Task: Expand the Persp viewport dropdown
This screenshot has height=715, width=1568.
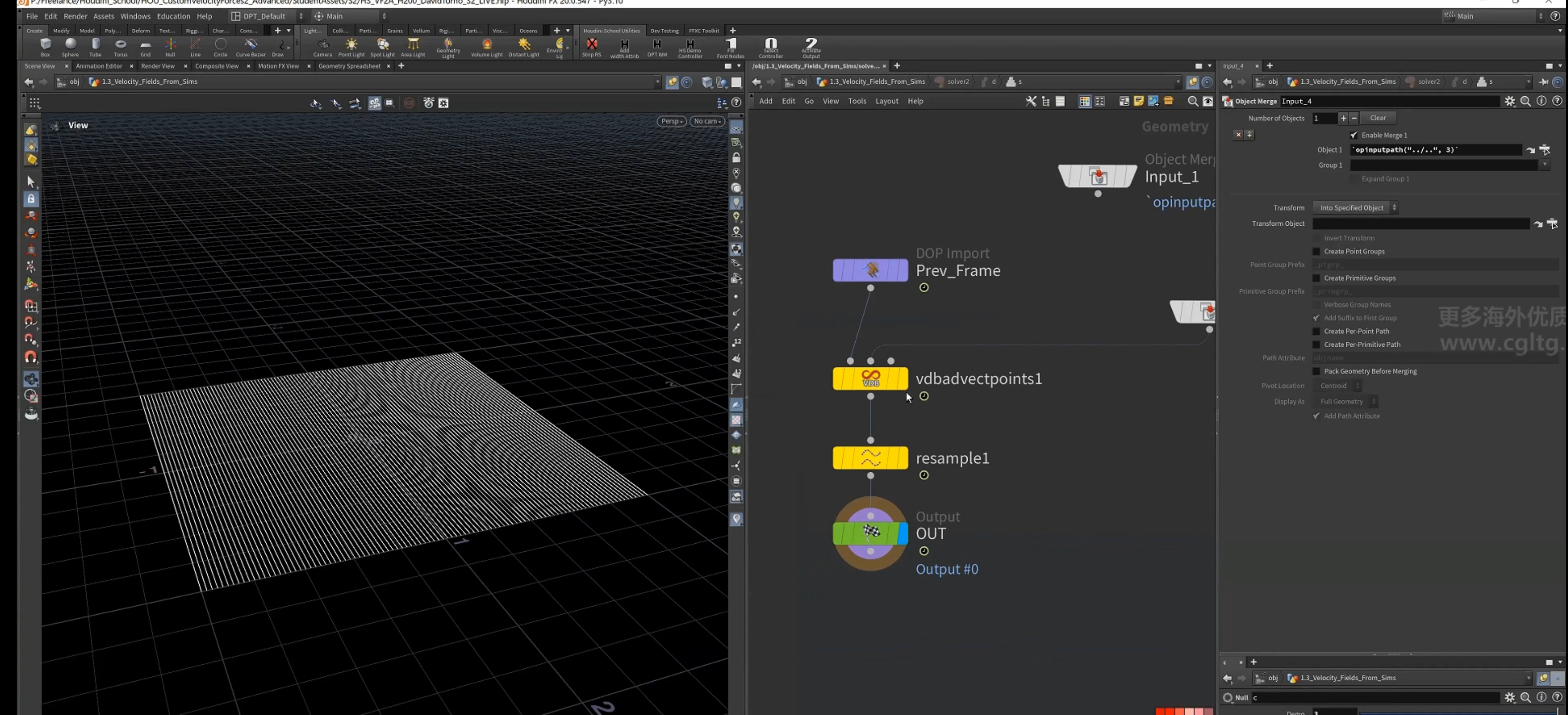Action: click(x=671, y=121)
